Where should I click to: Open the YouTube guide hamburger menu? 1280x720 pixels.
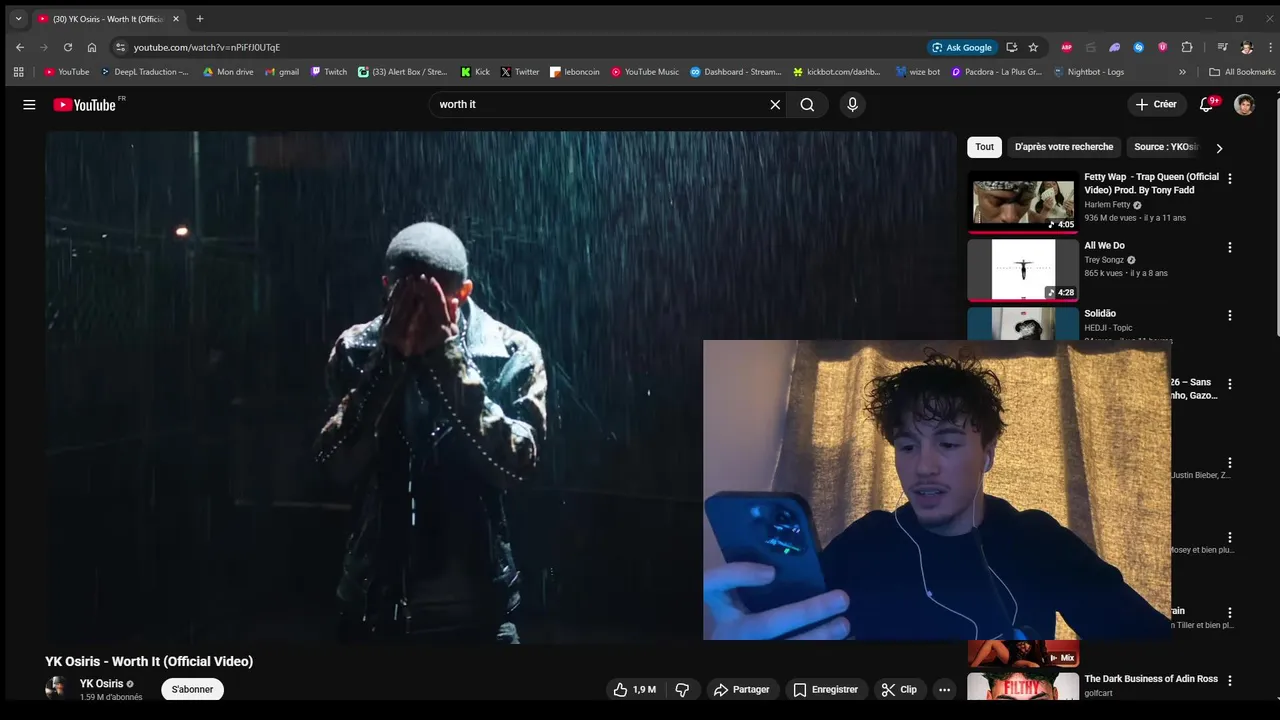click(x=29, y=105)
